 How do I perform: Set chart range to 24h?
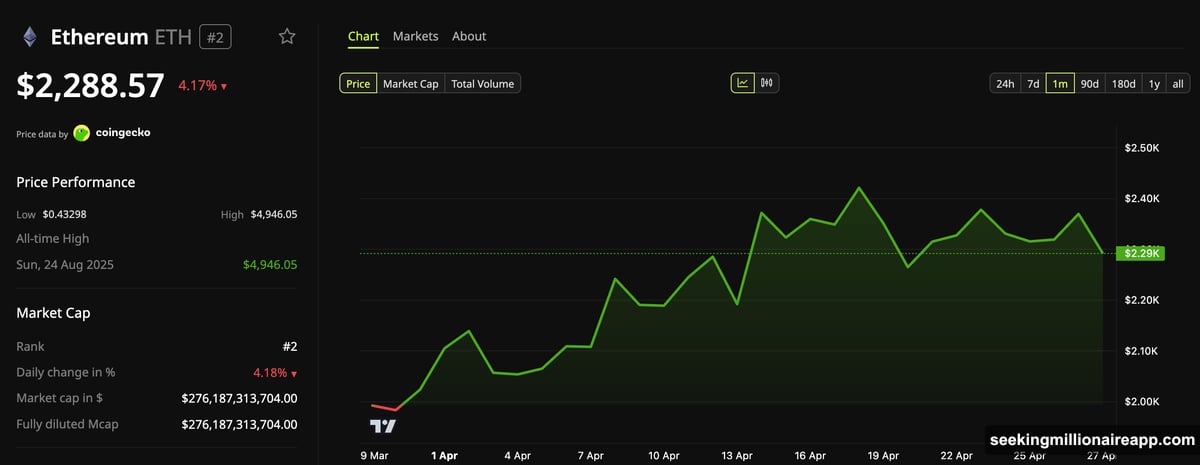tap(1005, 84)
